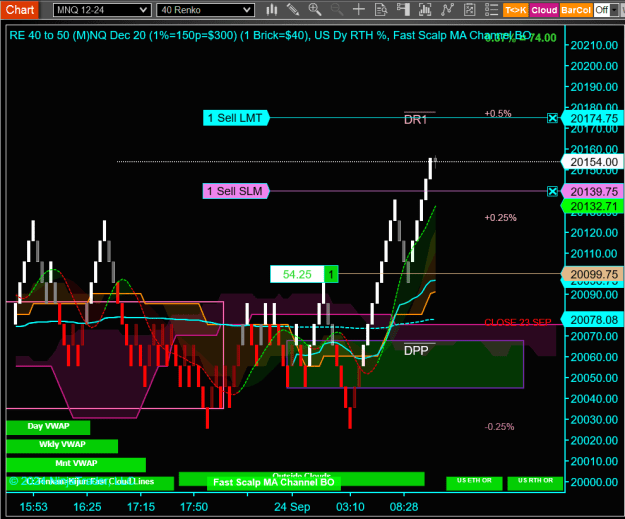Image resolution: width=625 pixels, height=519 pixels.
Task: Click the Fast Scalp MA Channel BO button
Action: [x=274, y=483]
